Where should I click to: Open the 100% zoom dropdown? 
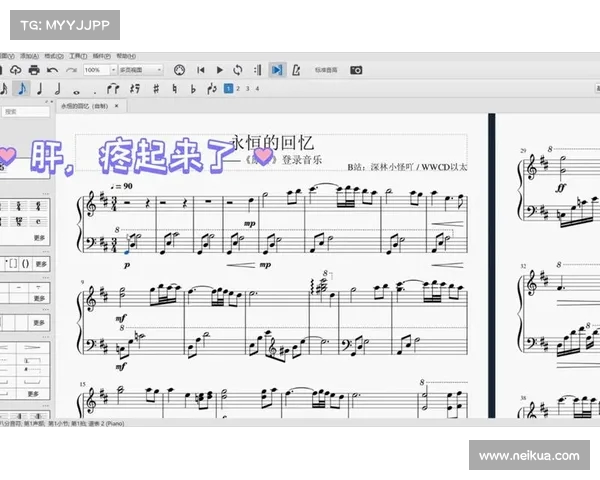[x=96, y=70]
